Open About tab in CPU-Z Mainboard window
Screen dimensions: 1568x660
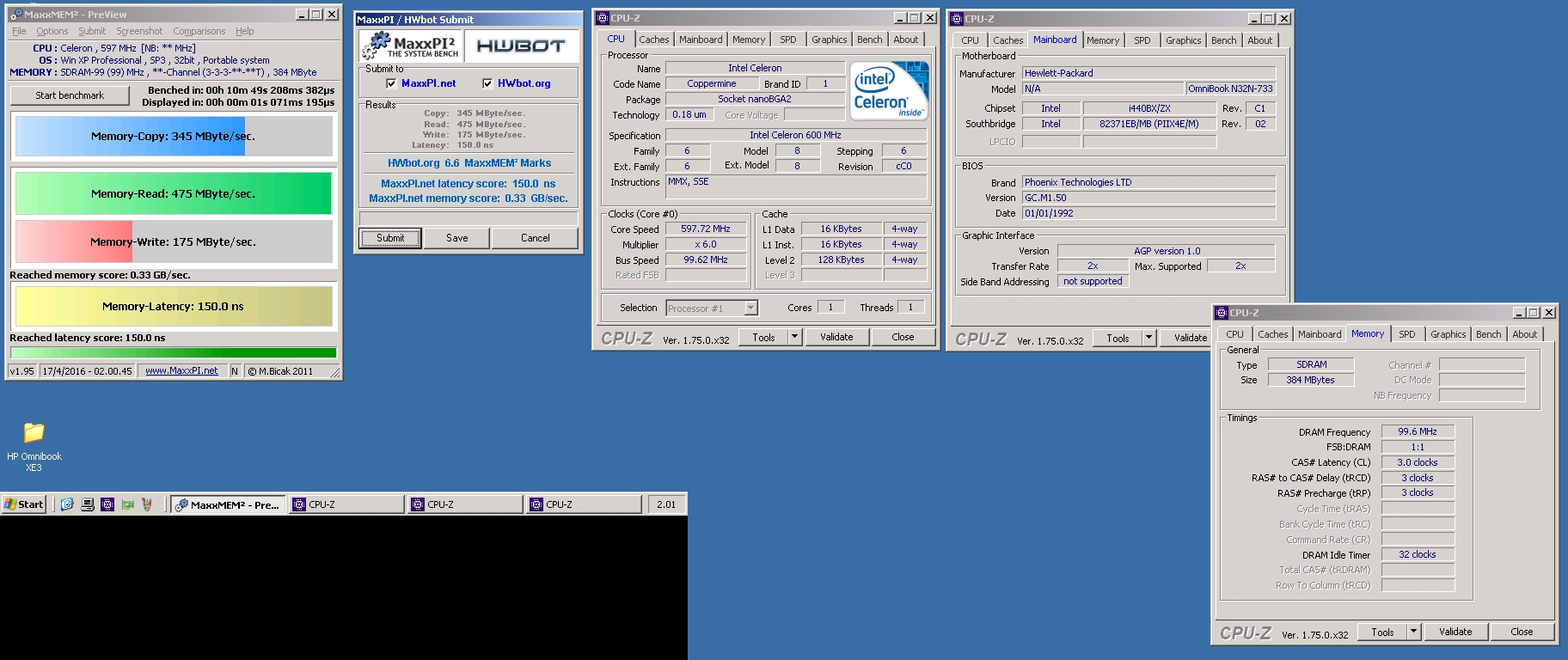pyautogui.click(x=1259, y=40)
